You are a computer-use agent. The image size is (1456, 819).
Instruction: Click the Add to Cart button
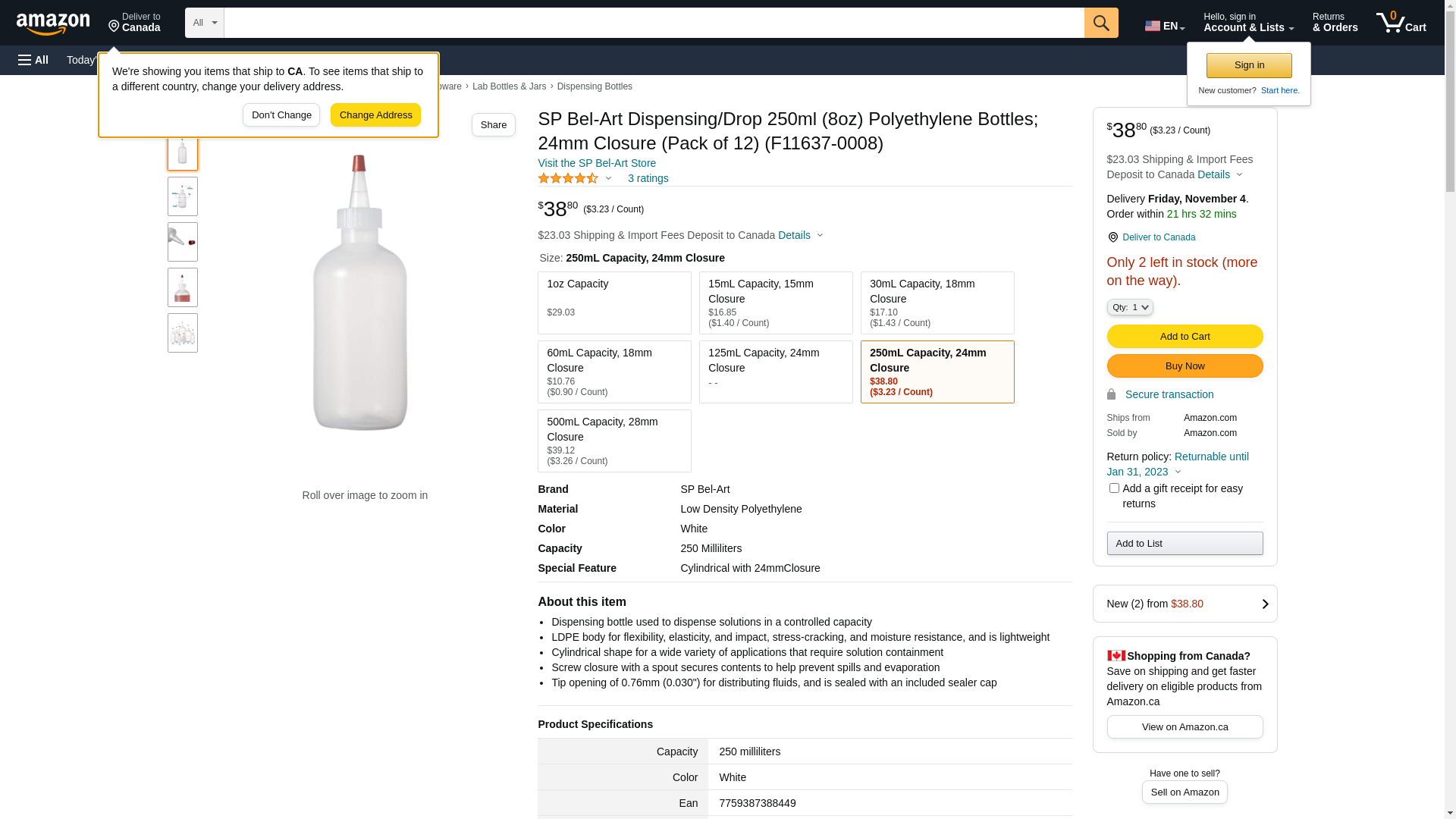click(x=1185, y=337)
